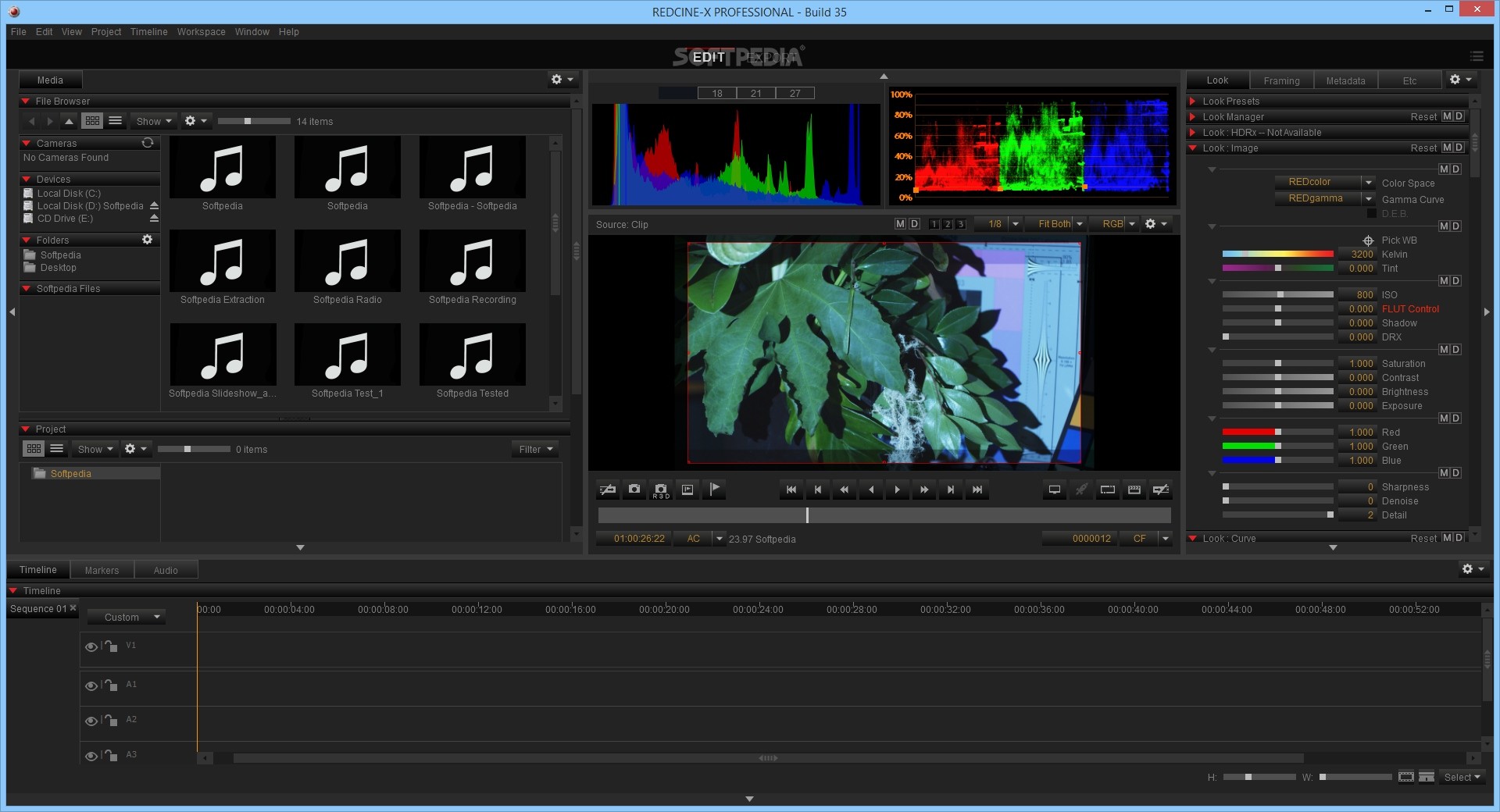Click the loop playback bracket icon

pyautogui.click(x=1108, y=490)
